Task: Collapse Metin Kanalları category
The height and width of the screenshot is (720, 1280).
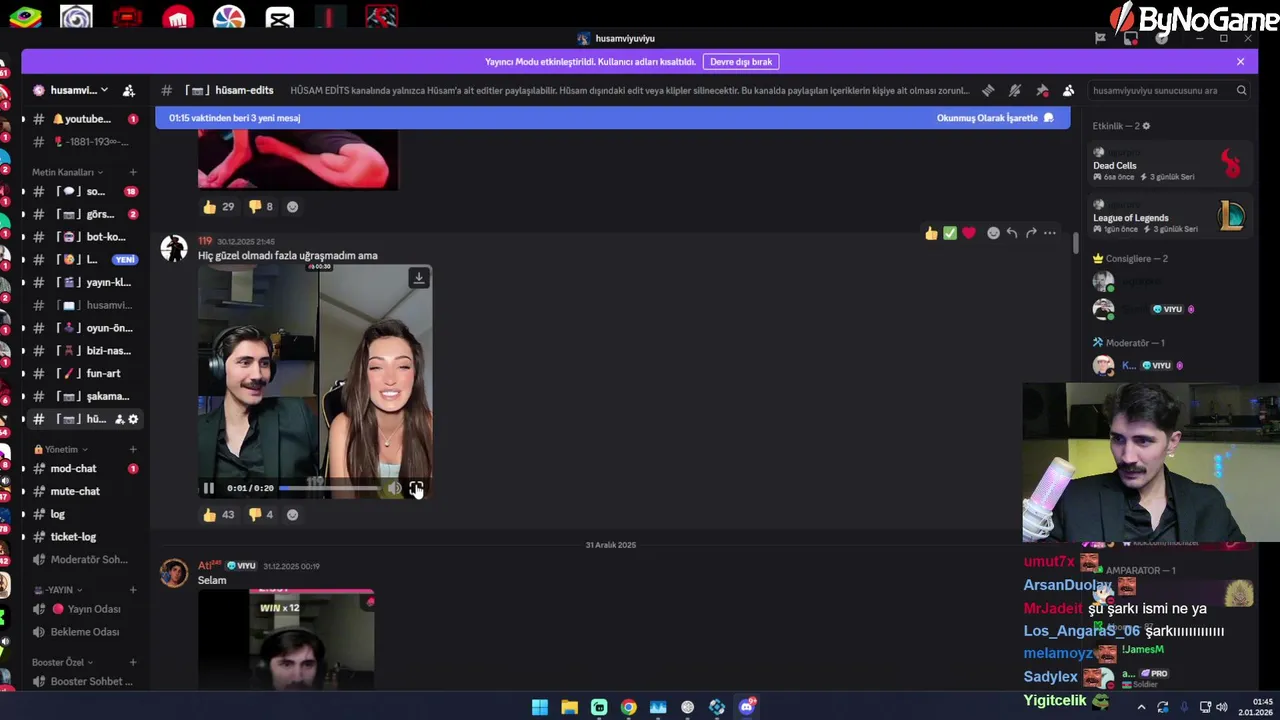Action: 67,172
